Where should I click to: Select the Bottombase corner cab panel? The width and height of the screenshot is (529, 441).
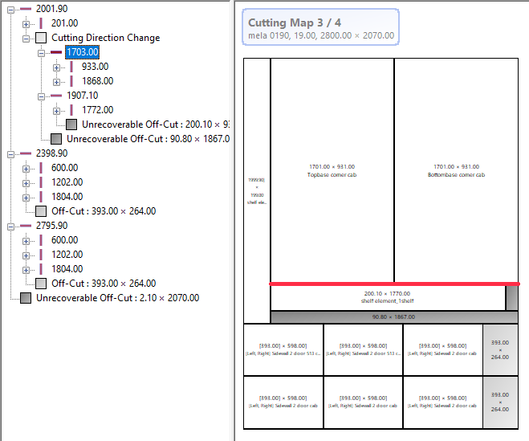point(456,170)
